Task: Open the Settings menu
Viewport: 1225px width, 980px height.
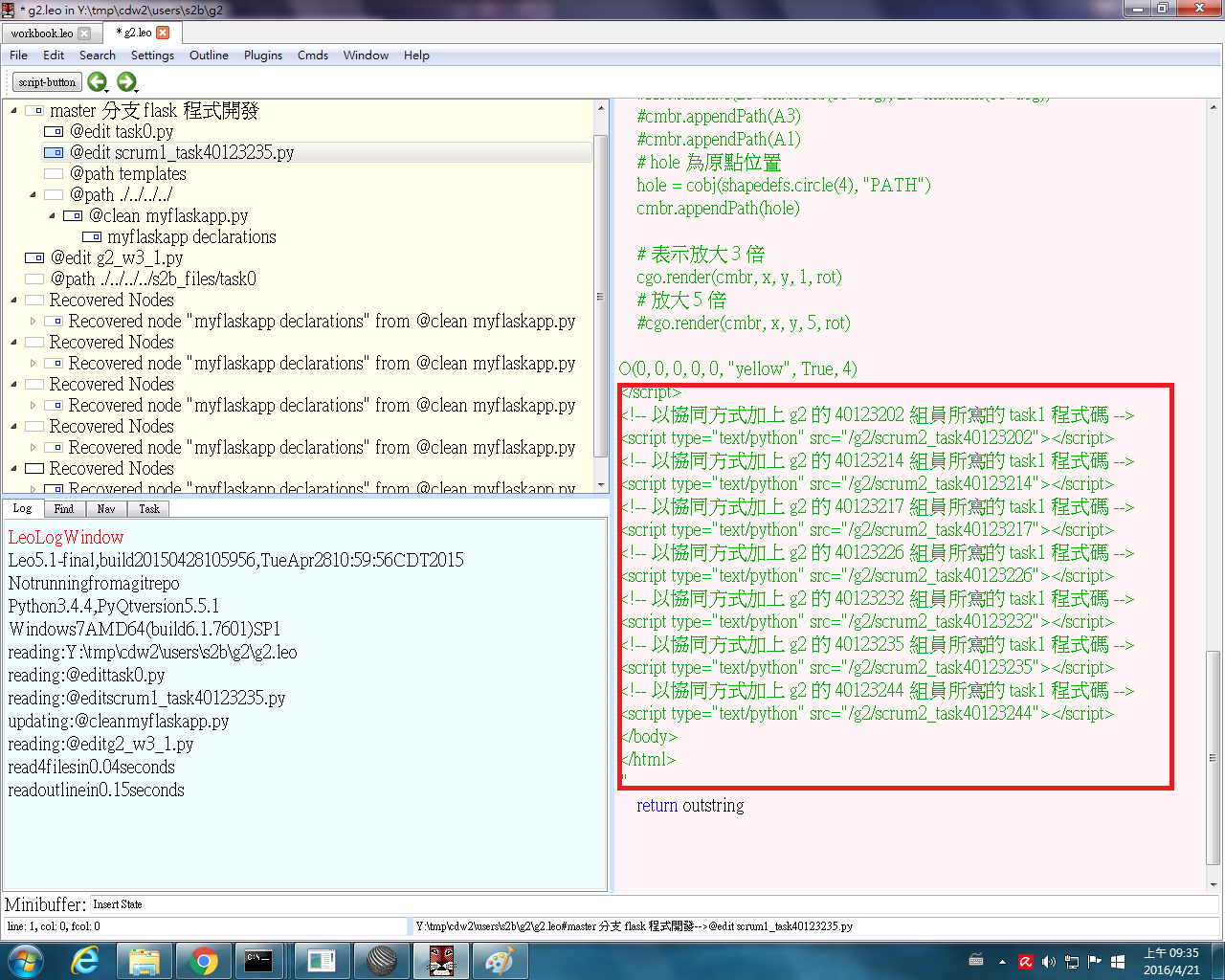Action: (x=152, y=56)
